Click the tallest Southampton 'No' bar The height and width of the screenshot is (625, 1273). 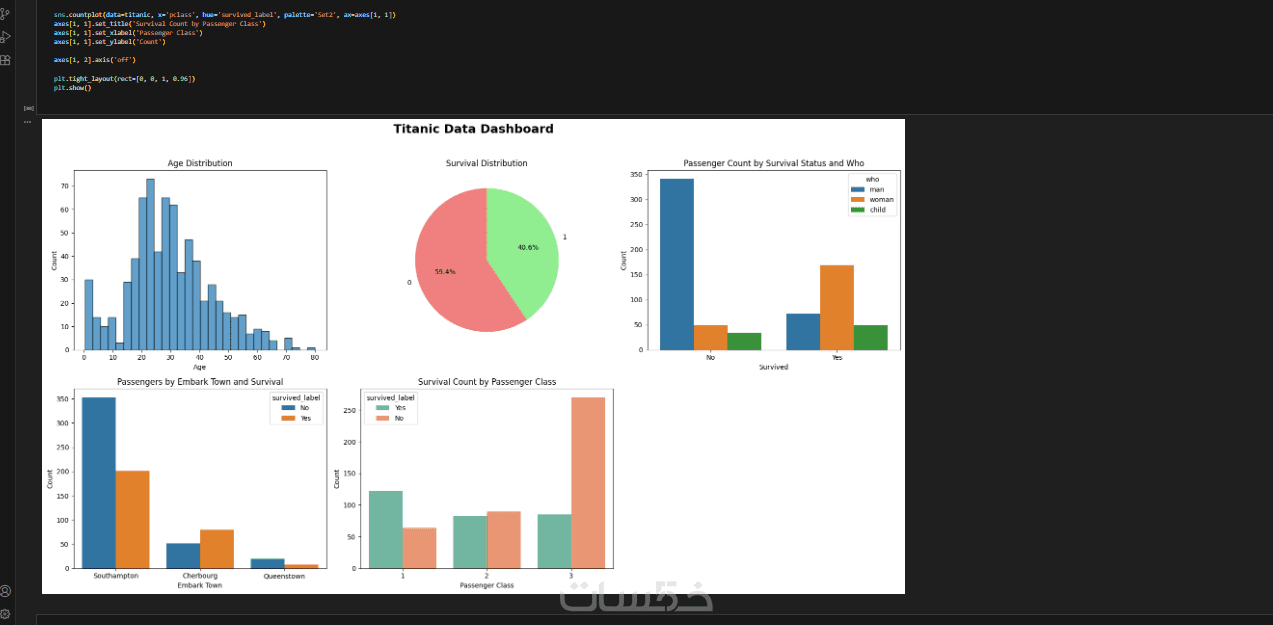coord(99,483)
